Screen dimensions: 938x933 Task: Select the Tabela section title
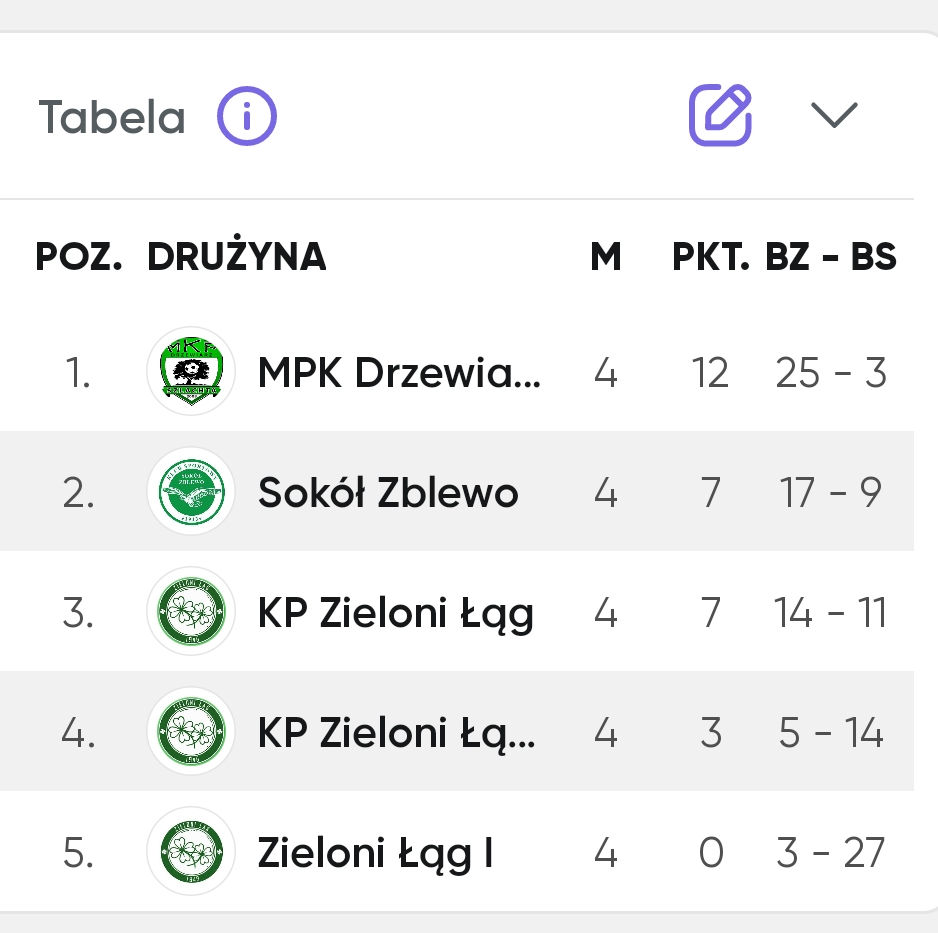click(x=112, y=117)
